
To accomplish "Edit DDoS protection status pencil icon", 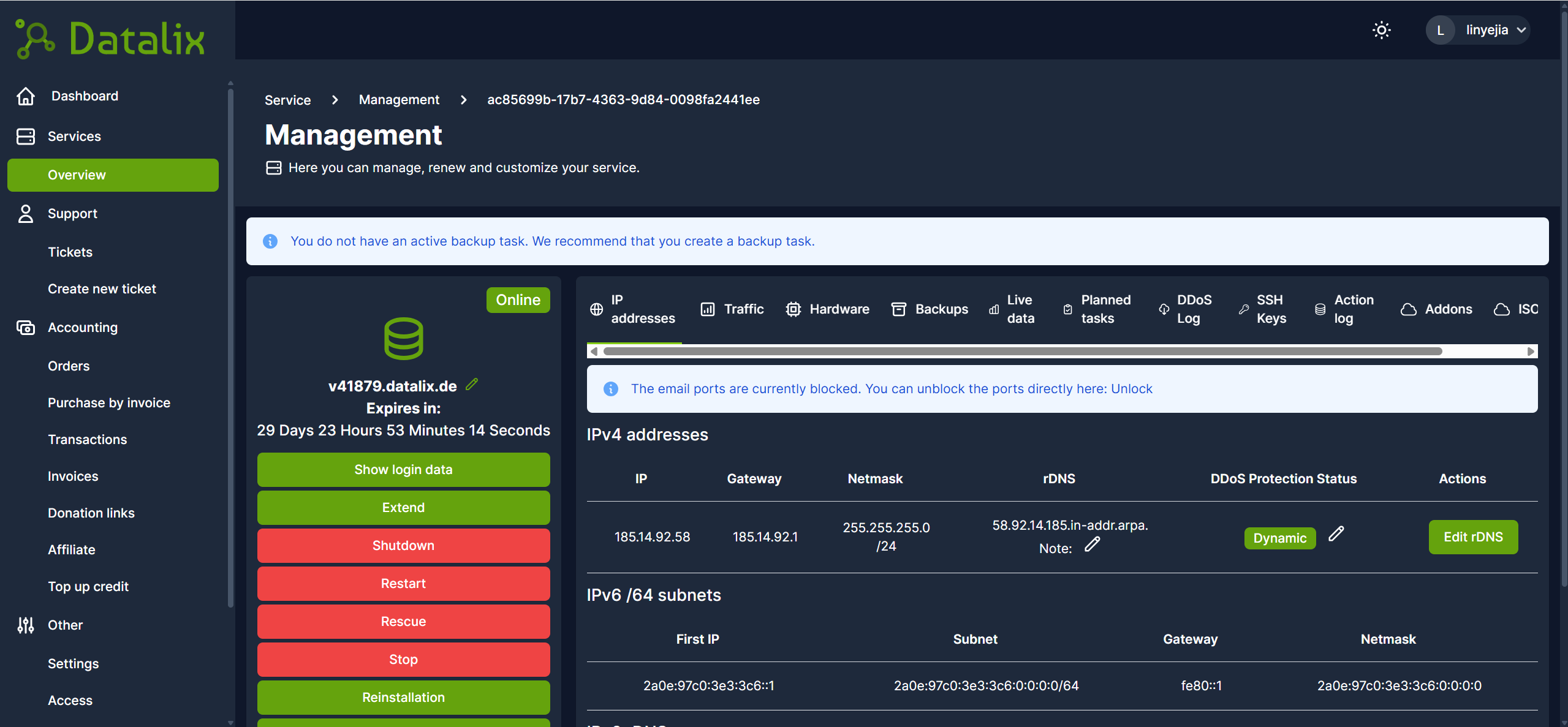I will pos(1336,534).
